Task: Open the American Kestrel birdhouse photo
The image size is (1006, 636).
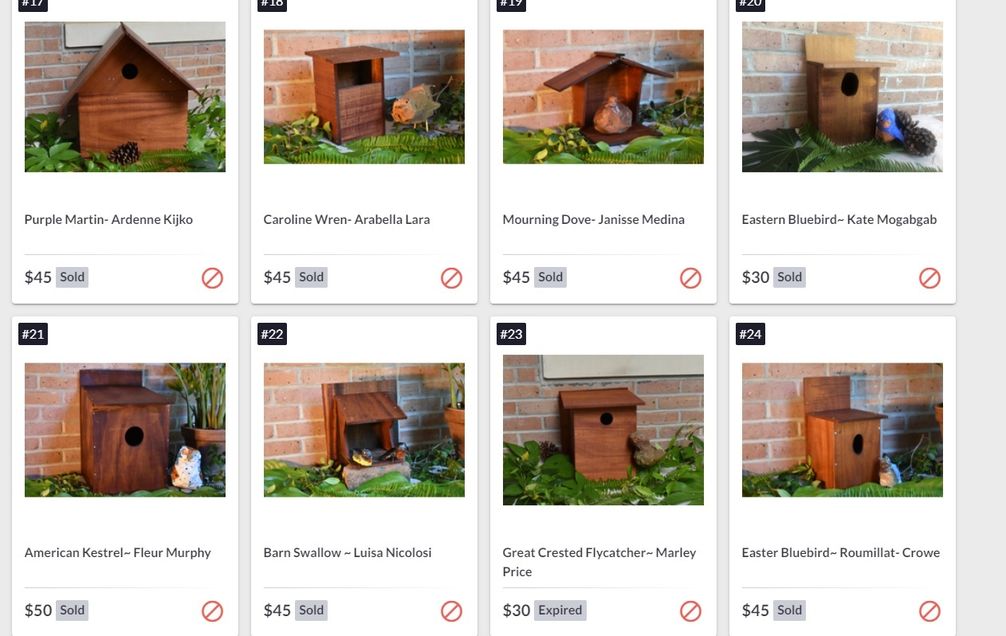Action: coord(125,430)
